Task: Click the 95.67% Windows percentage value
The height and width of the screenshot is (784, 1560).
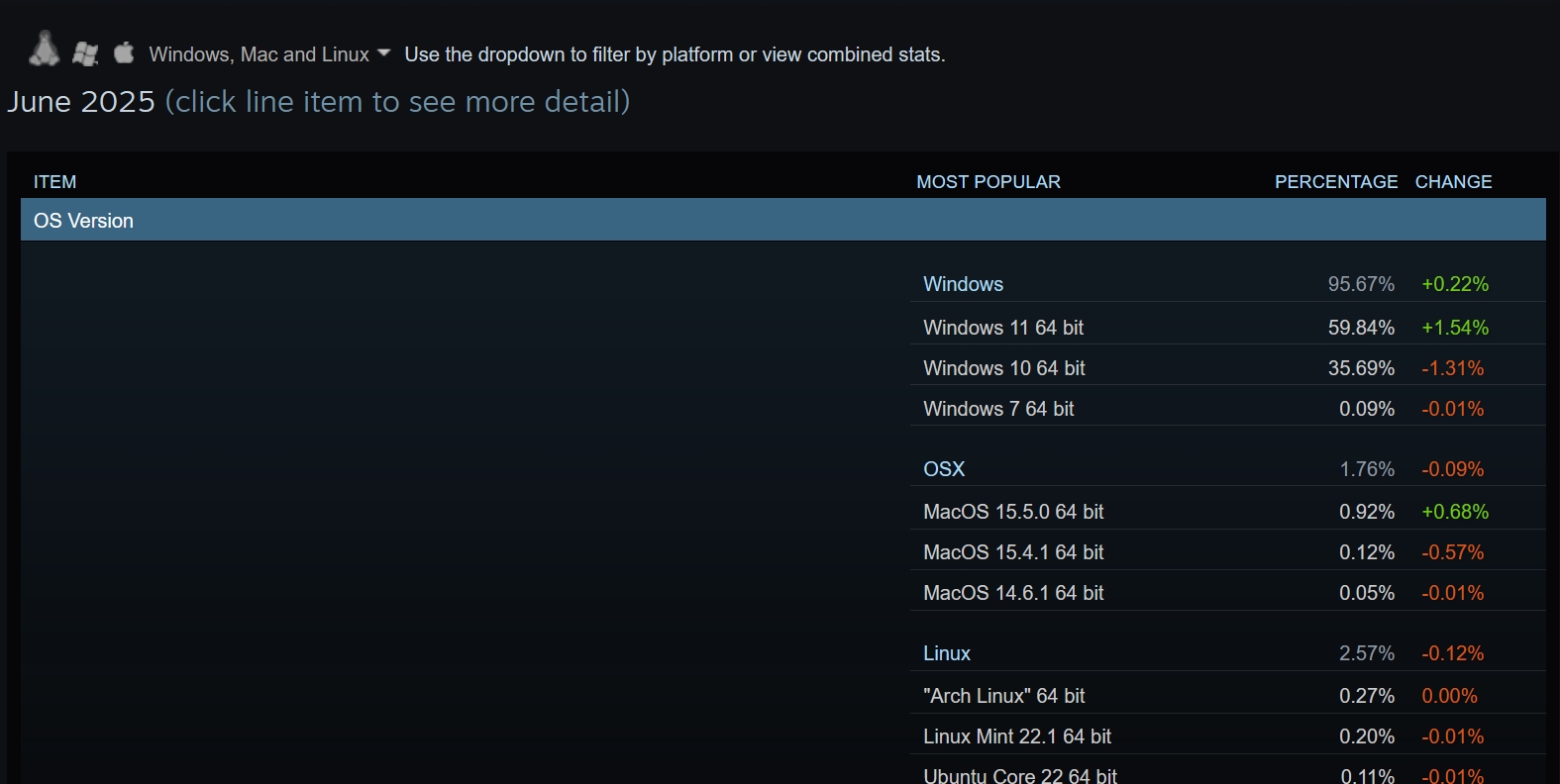Action: point(1361,284)
